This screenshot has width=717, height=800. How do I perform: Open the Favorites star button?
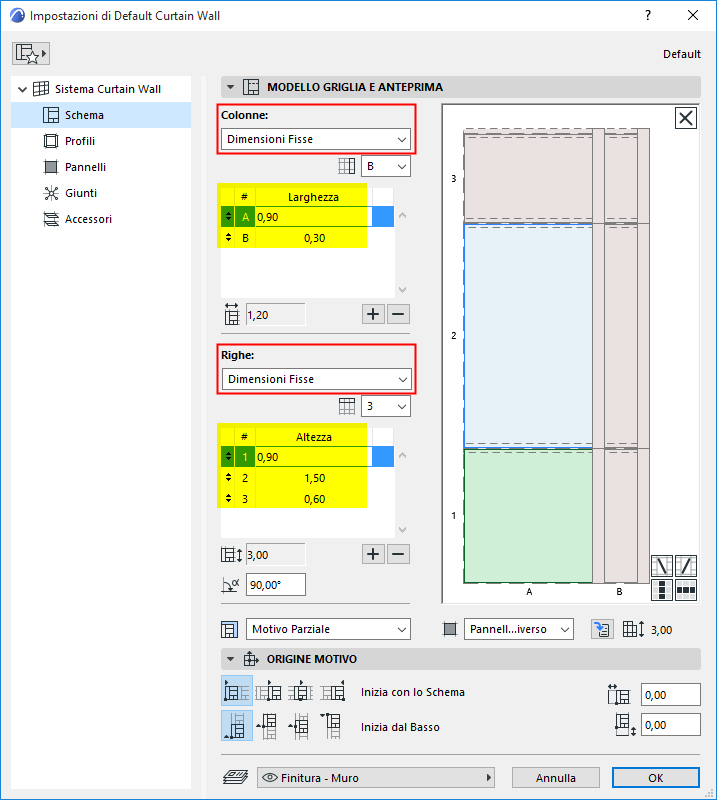(31, 54)
